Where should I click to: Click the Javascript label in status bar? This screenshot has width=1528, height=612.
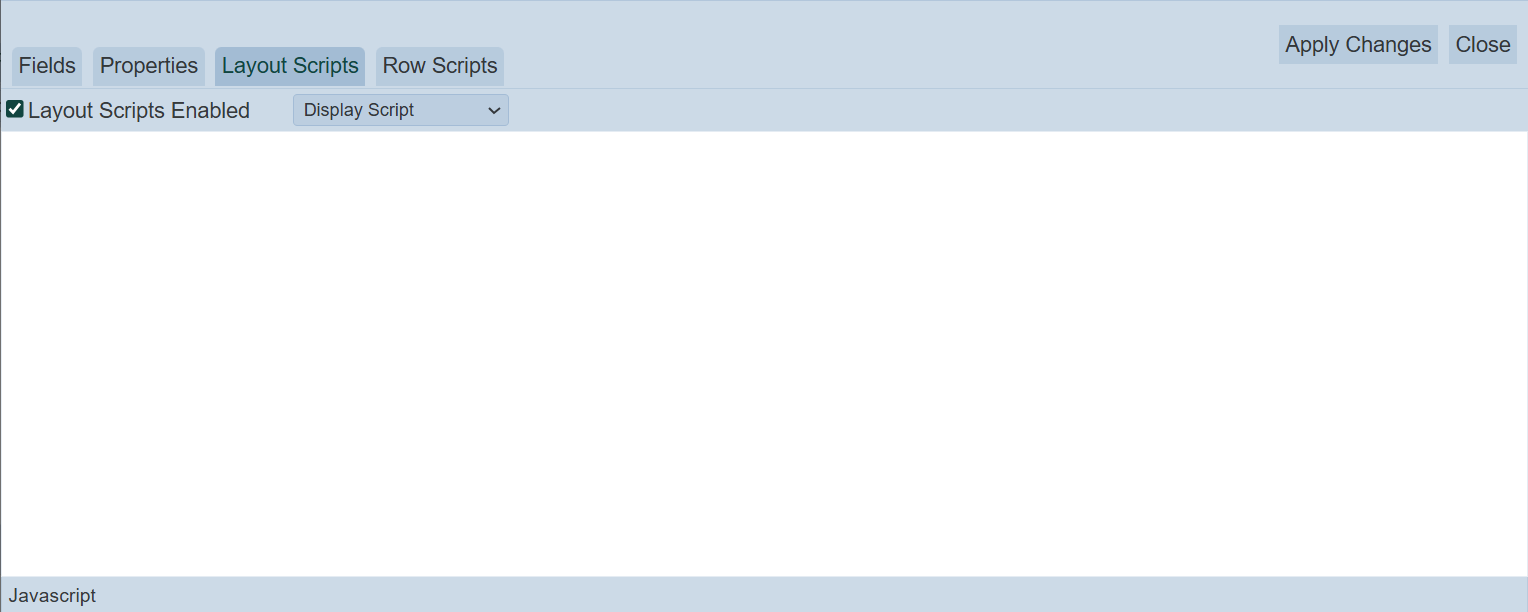(x=53, y=596)
